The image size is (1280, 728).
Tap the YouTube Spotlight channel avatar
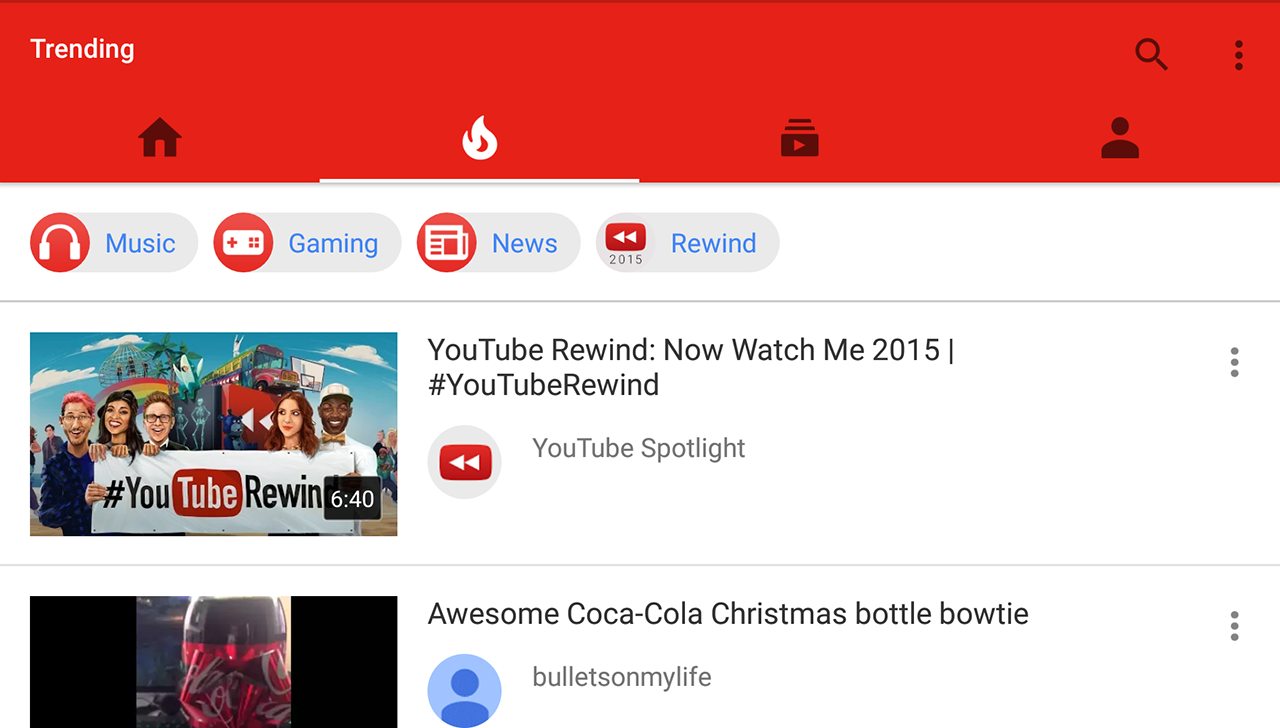(465, 462)
